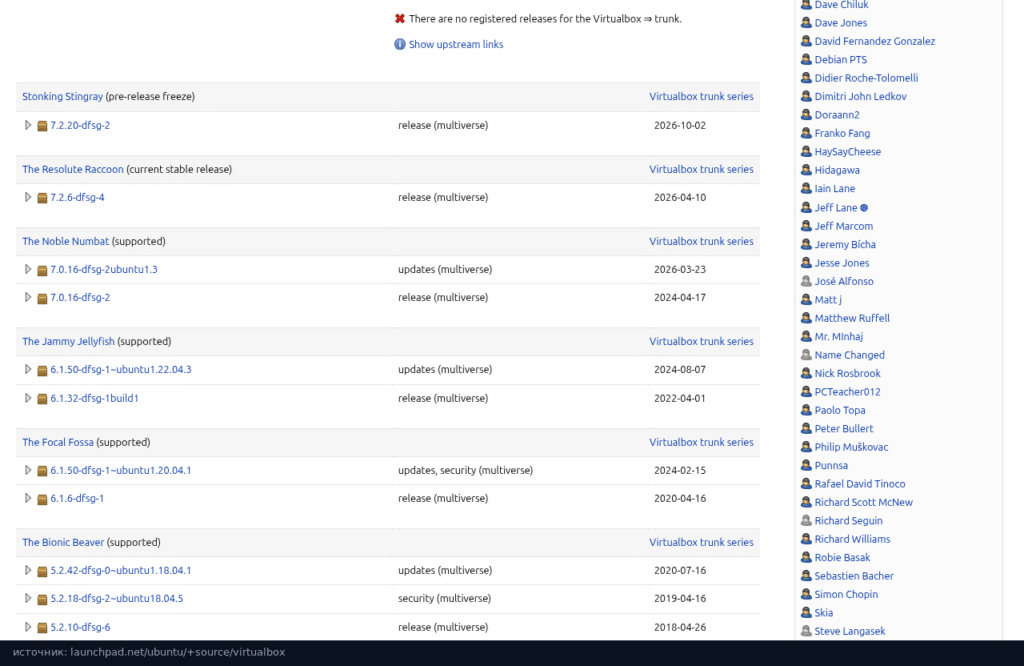The height and width of the screenshot is (666, 1024).
Task: Open The Focal Fossa series link
Action: [x=58, y=442]
